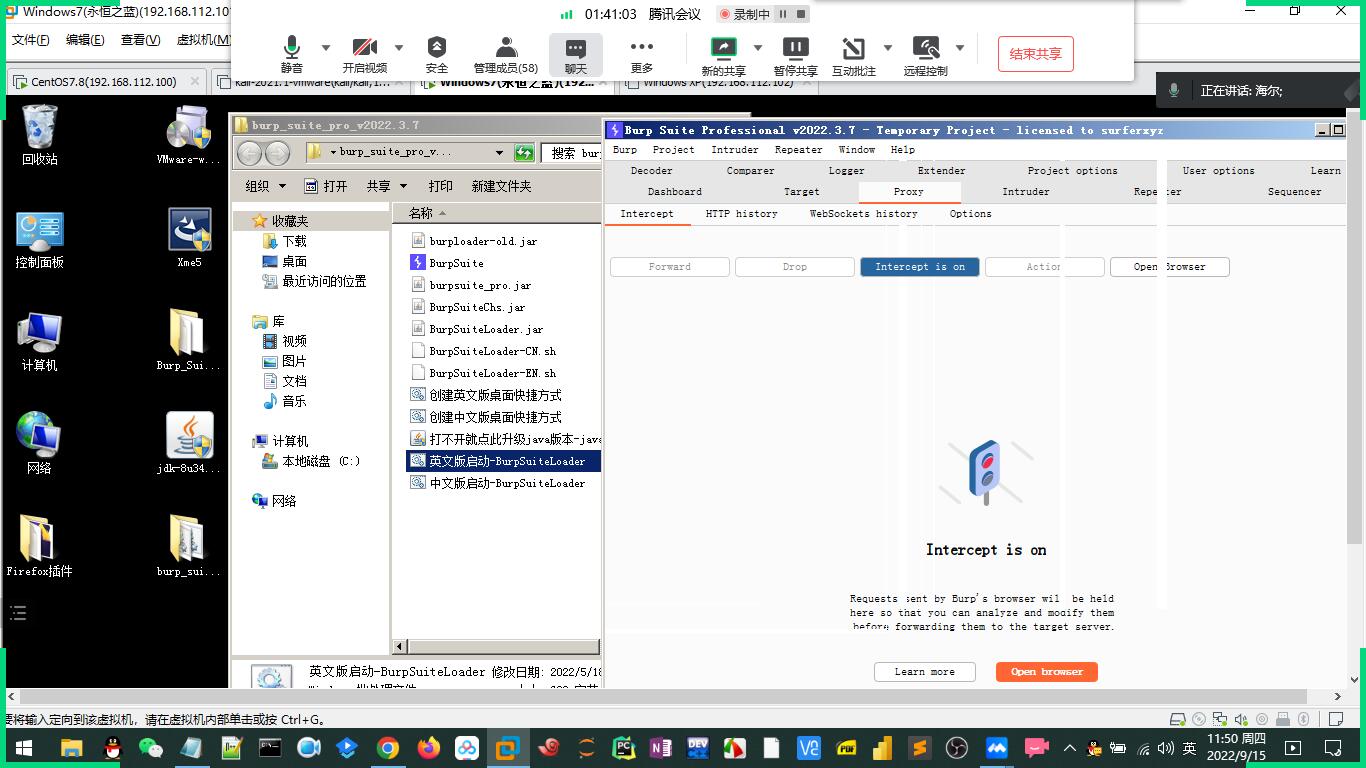Image resolution: width=1366 pixels, height=768 pixels.
Task: Open the 管理成员(58) member management icon
Action: (506, 48)
